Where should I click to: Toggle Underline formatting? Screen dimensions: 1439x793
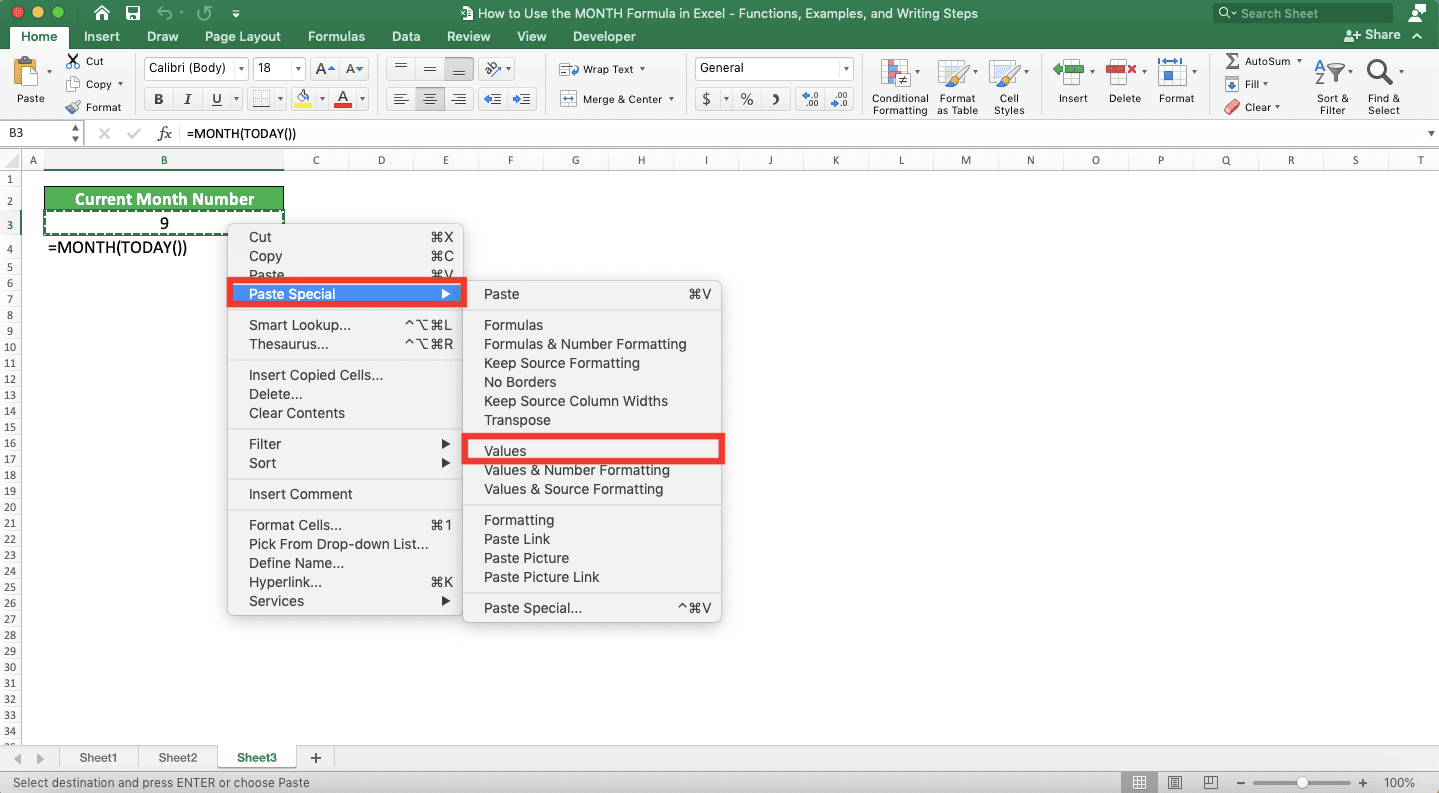[x=217, y=99]
